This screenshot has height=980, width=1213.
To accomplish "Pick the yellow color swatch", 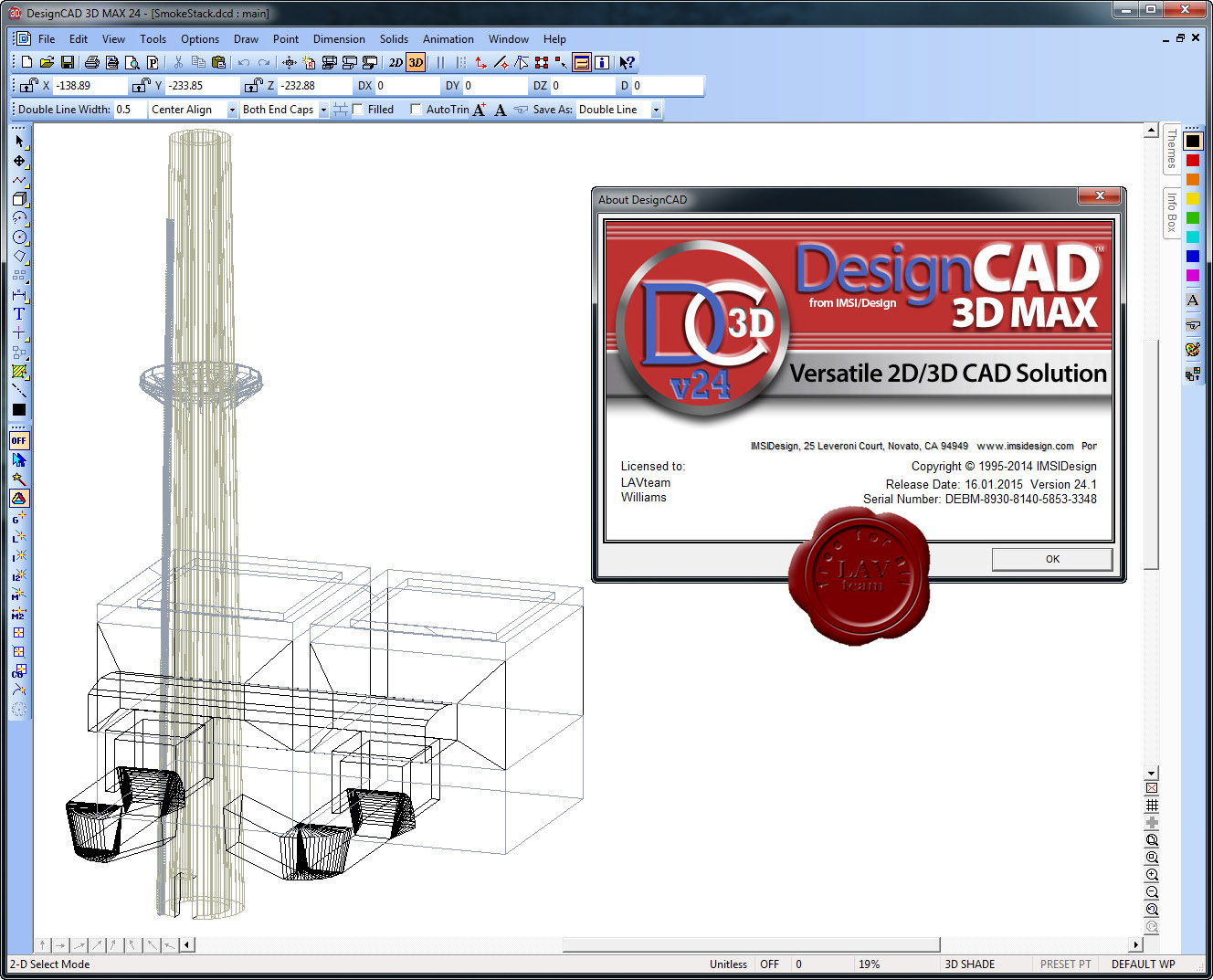I will pyautogui.click(x=1192, y=198).
